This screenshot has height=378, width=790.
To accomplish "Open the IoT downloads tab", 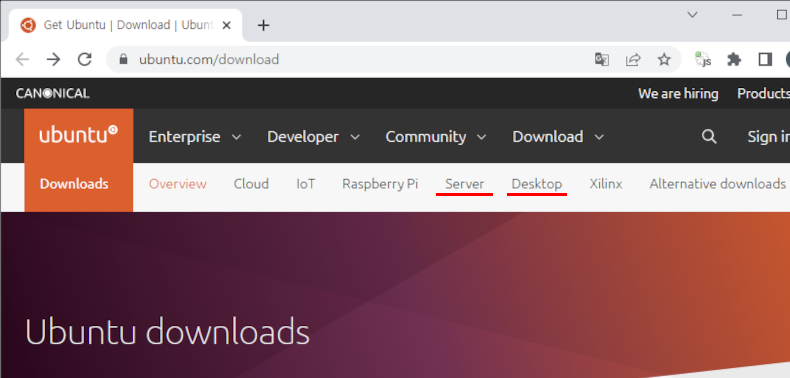I will 306,183.
